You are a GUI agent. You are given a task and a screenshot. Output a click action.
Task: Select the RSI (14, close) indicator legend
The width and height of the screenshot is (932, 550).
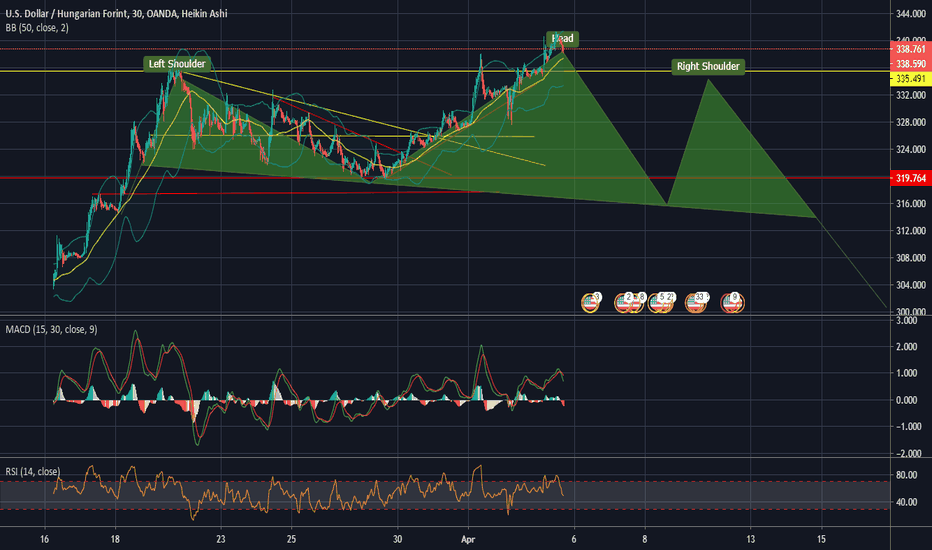pos(33,472)
